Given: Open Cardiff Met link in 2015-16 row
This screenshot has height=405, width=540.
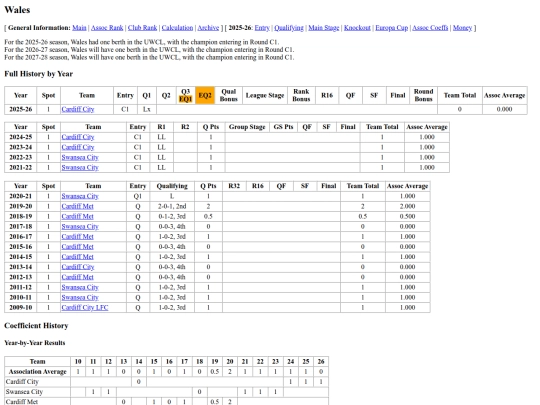Looking at the screenshot, I should coord(77,247).
